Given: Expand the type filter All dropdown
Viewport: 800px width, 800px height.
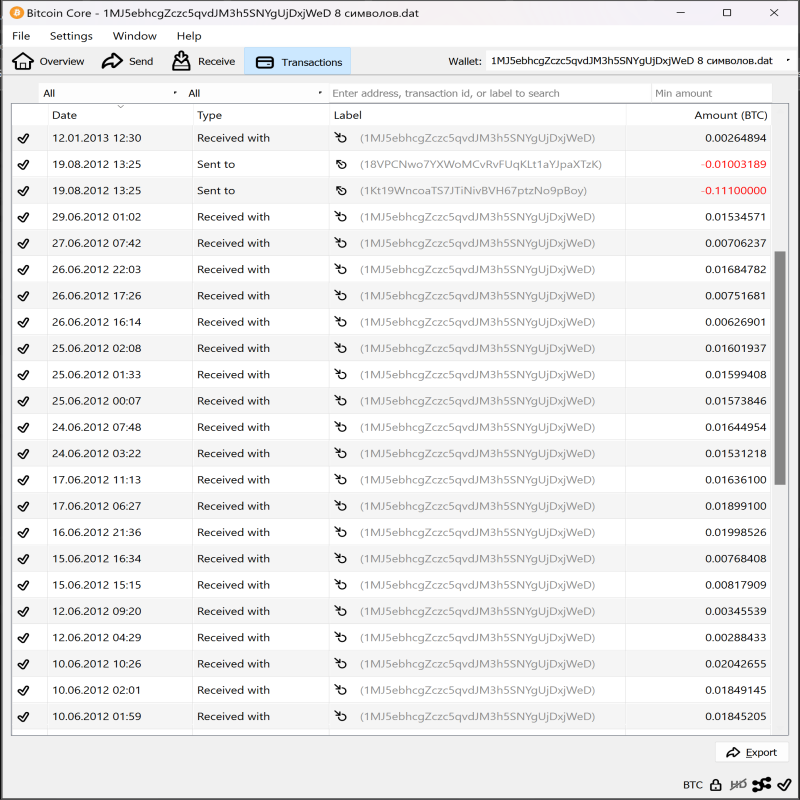Looking at the screenshot, I should (x=256, y=93).
